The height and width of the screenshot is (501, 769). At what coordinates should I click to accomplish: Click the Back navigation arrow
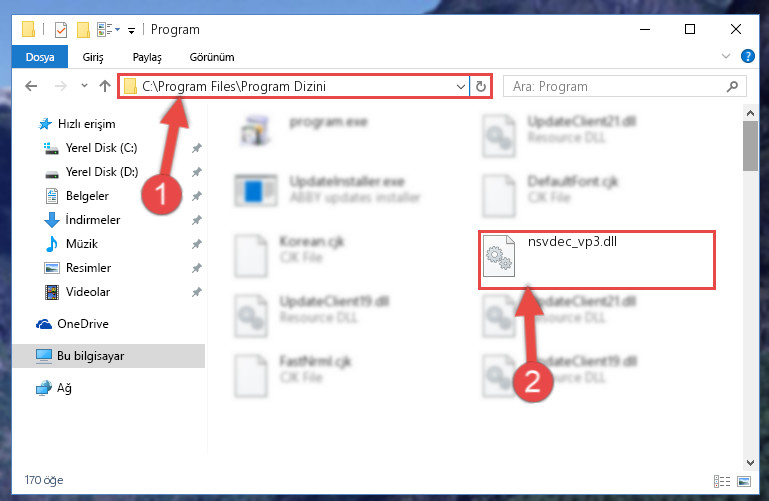pos(31,86)
